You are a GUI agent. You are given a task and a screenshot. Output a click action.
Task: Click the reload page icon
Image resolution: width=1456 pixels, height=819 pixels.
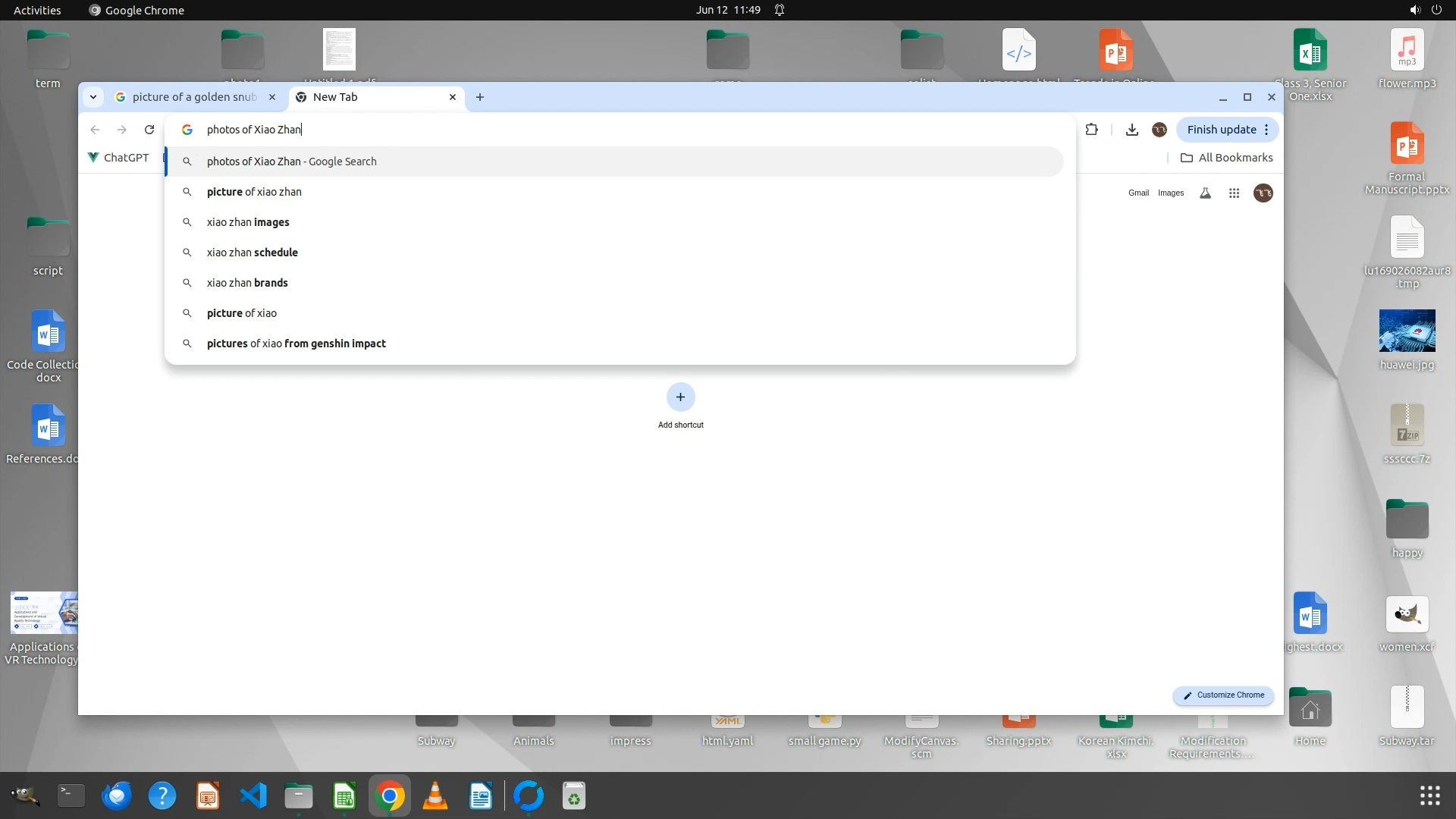[x=149, y=130]
